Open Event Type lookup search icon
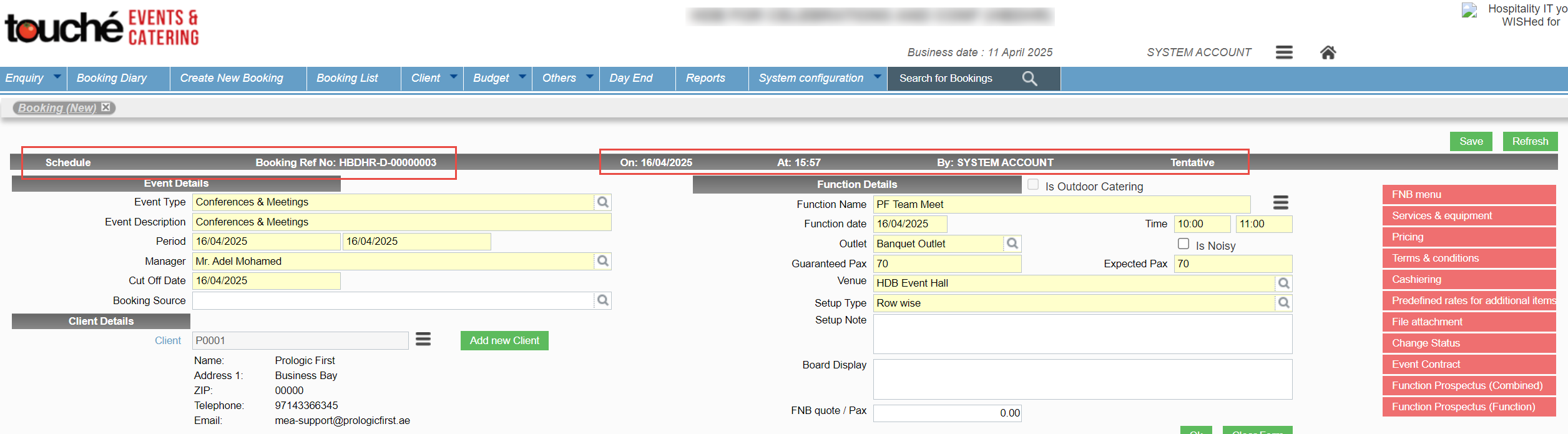Image resolution: width=1568 pixels, height=434 pixels. [602, 202]
